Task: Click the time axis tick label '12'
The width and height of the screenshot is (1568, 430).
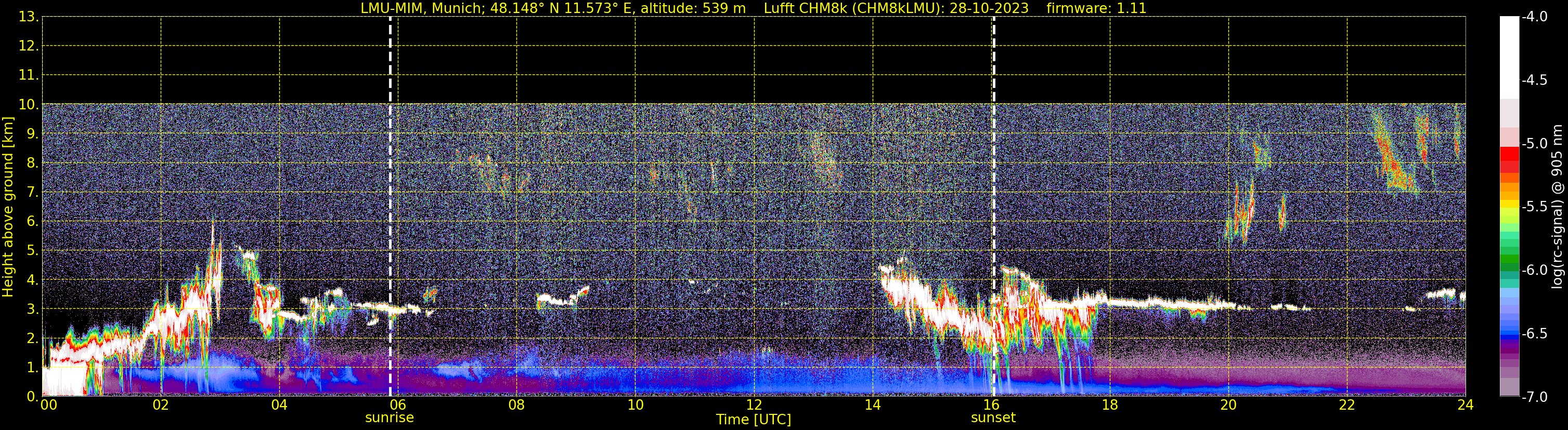Action: (754, 405)
